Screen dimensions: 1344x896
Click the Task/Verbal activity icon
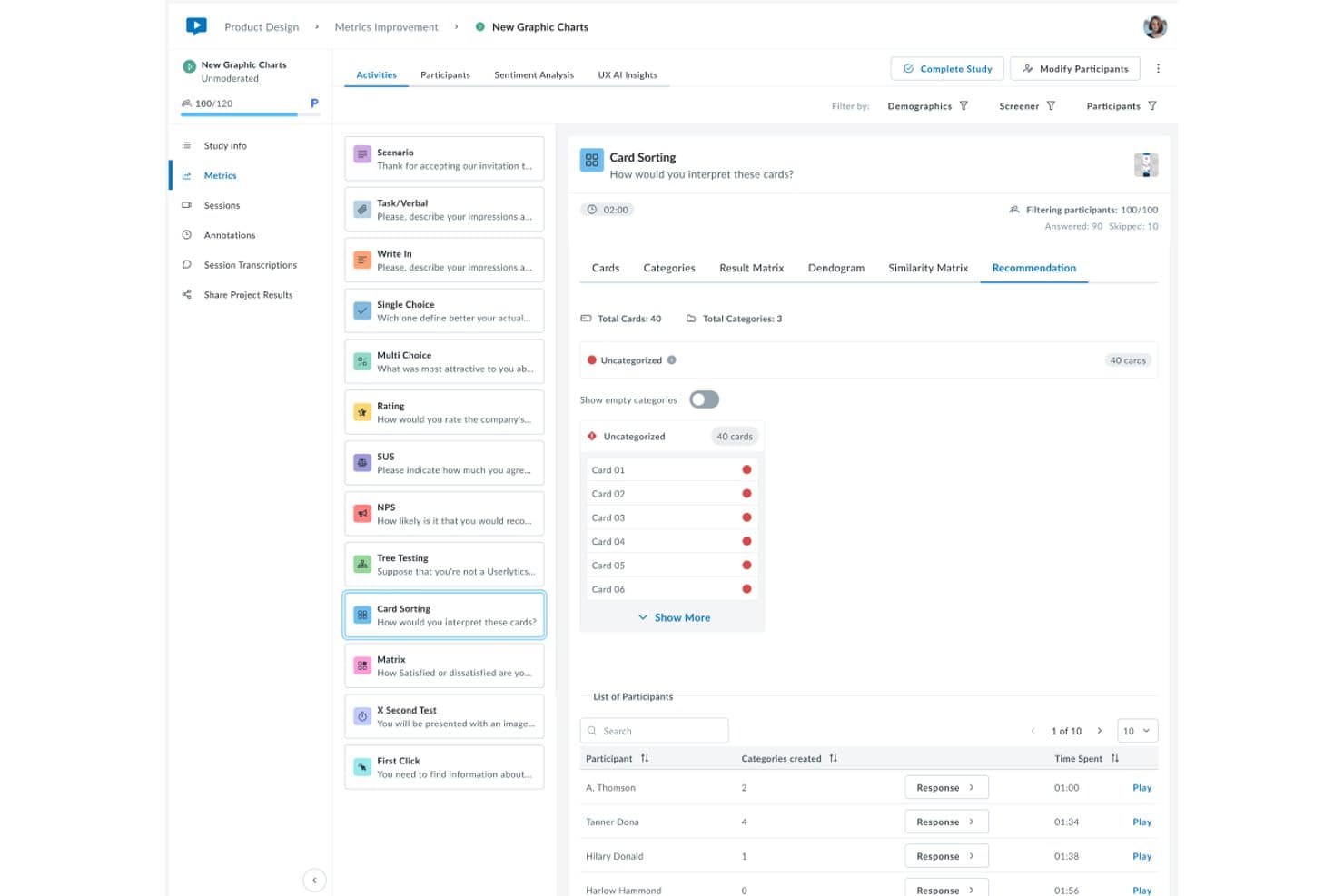362,210
